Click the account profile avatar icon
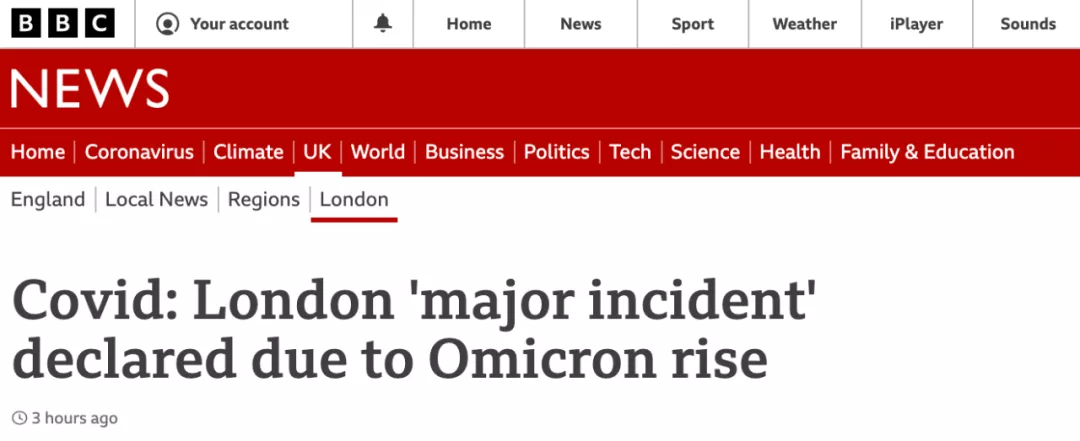The image size is (1080, 441). [167, 24]
